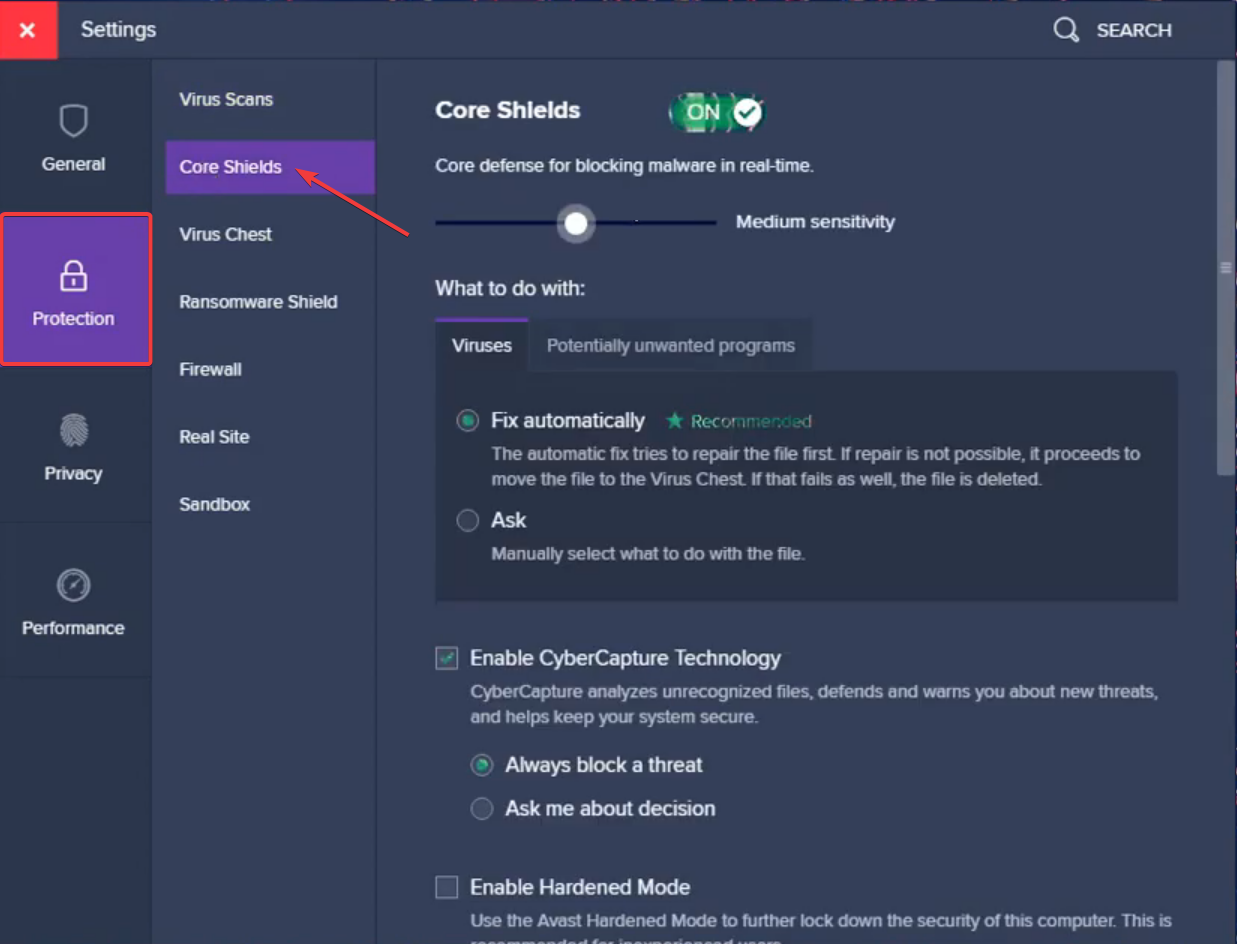Open Virus Chest settings
Image resolution: width=1237 pixels, height=944 pixels.
[x=270, y=234]
